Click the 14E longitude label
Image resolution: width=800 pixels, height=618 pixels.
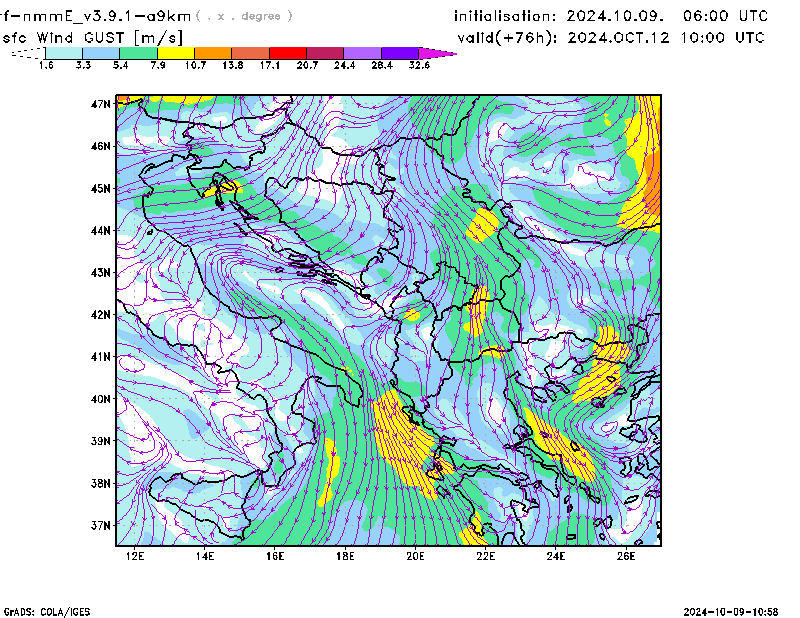205,556
